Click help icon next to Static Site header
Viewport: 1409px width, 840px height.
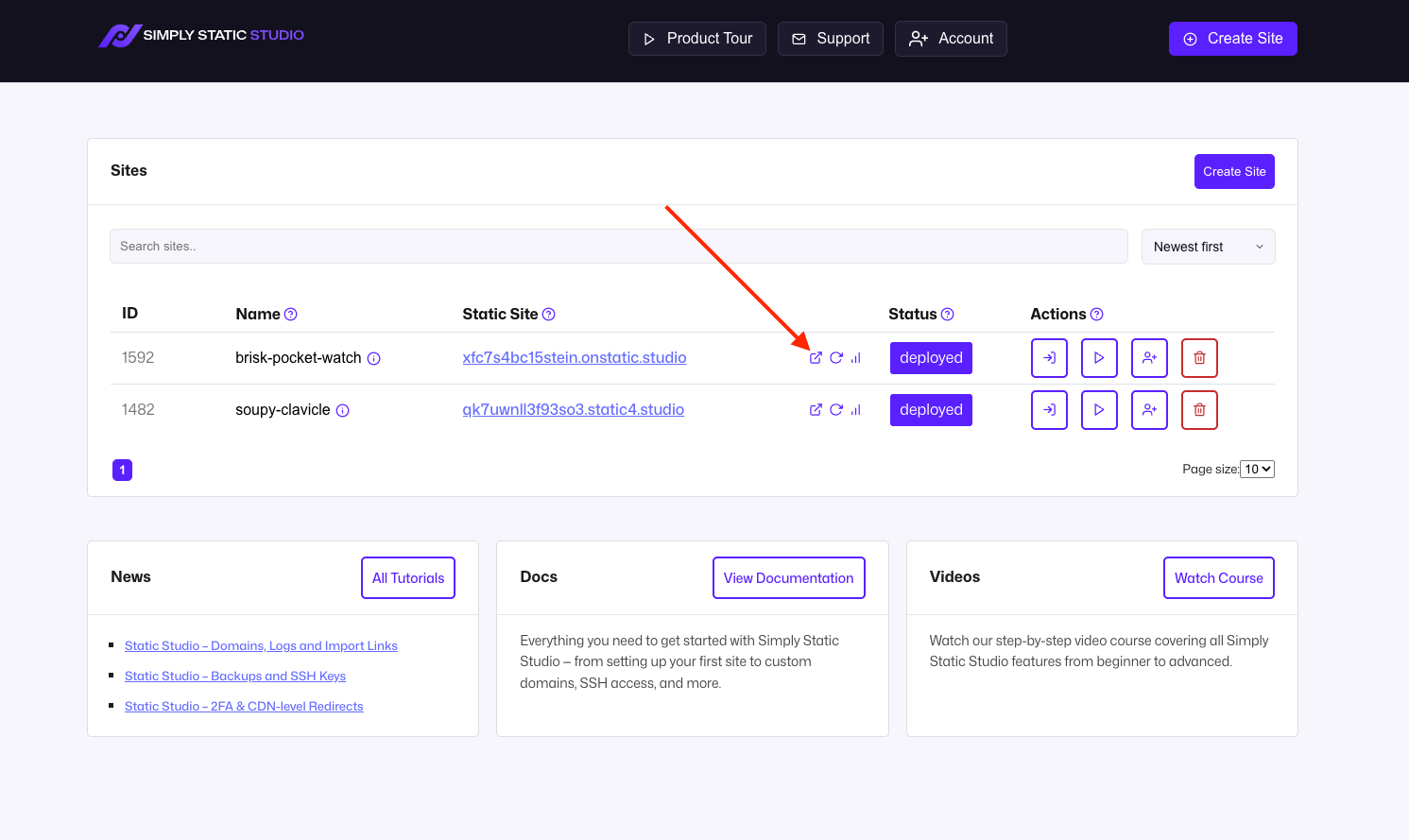pyautogui.click(x=549, y=315)
